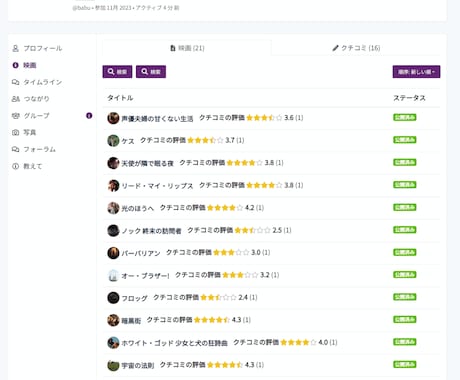
Task: Open the バーバリアン title link
Action: (x=141, y=253)
